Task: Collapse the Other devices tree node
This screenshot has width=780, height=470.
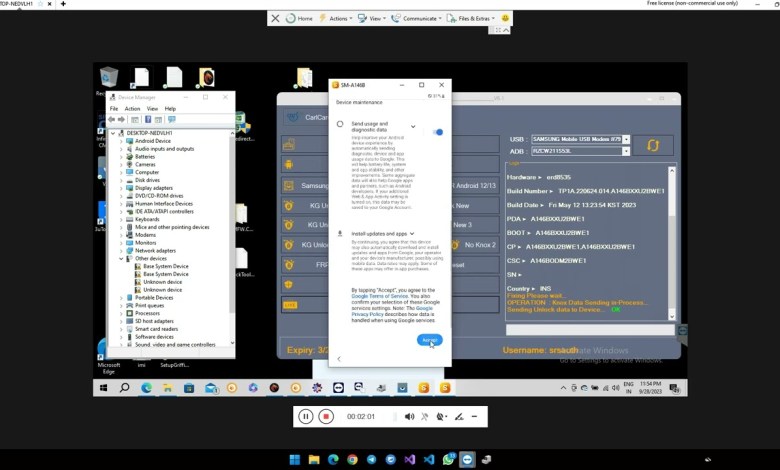Action: coord(121,259)
